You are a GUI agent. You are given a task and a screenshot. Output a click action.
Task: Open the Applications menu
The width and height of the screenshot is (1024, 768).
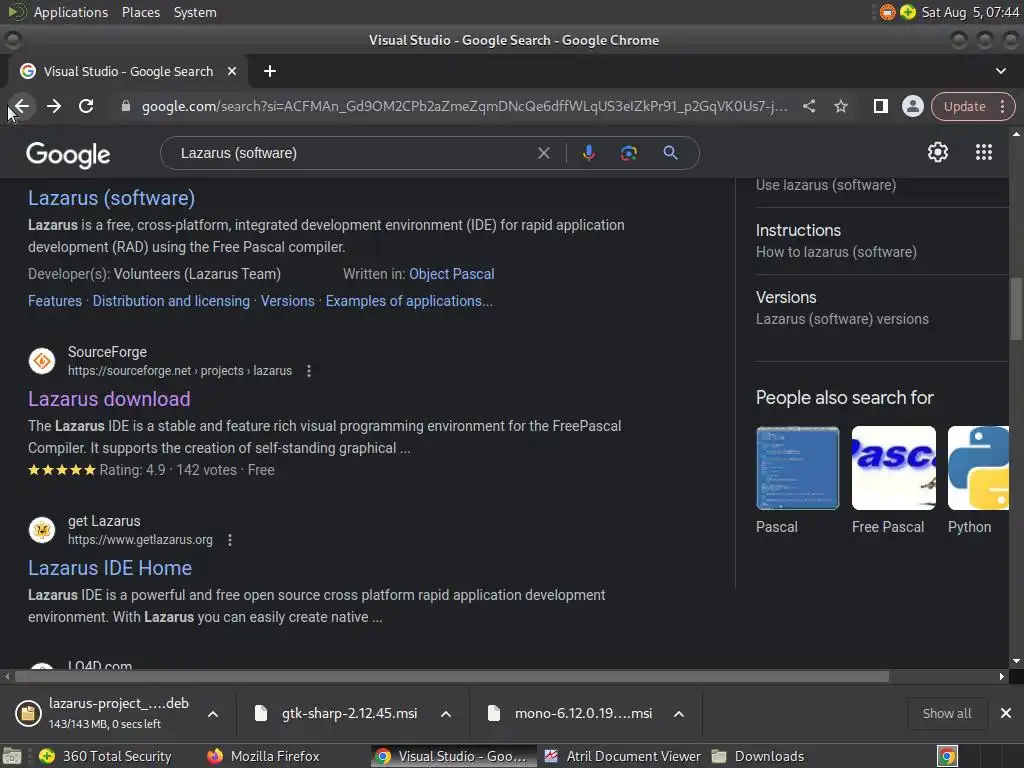pos(71,12)
